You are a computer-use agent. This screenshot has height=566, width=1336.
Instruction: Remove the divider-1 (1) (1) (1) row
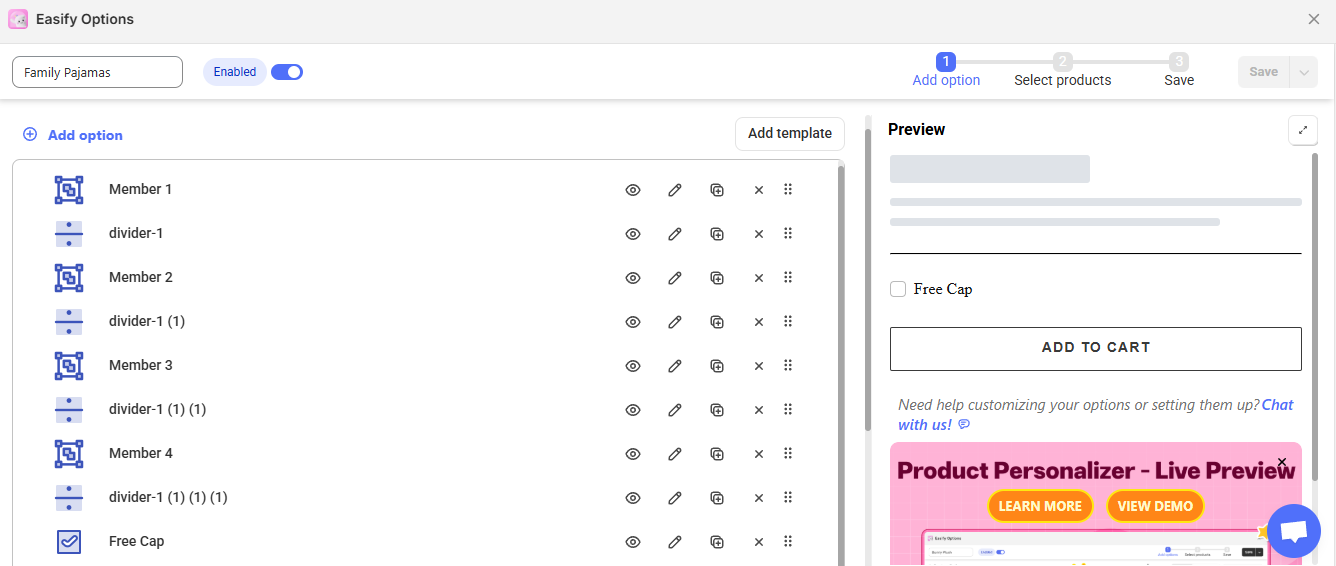point(759,498)
